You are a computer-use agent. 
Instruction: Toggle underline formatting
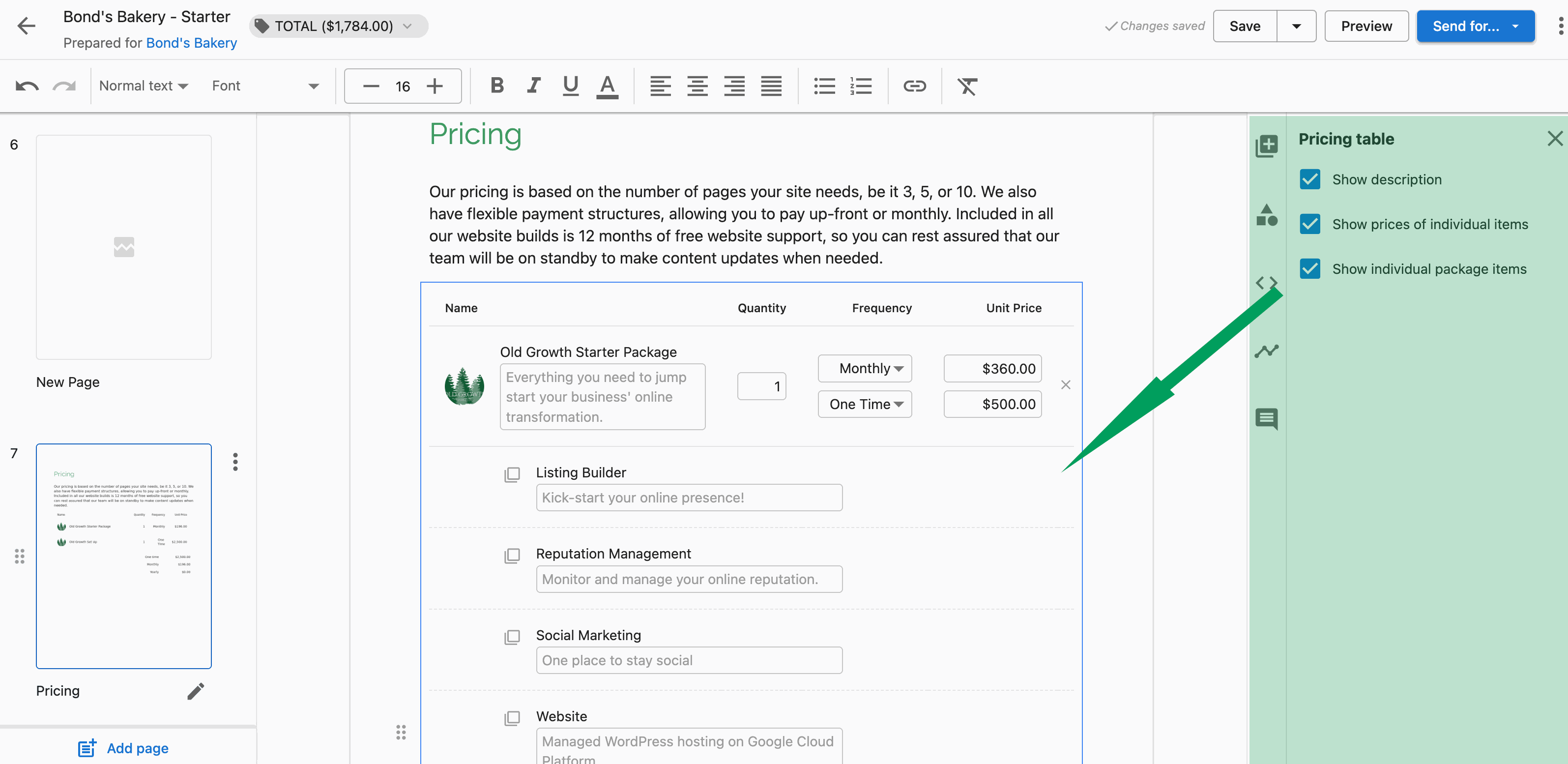[570, 86]
